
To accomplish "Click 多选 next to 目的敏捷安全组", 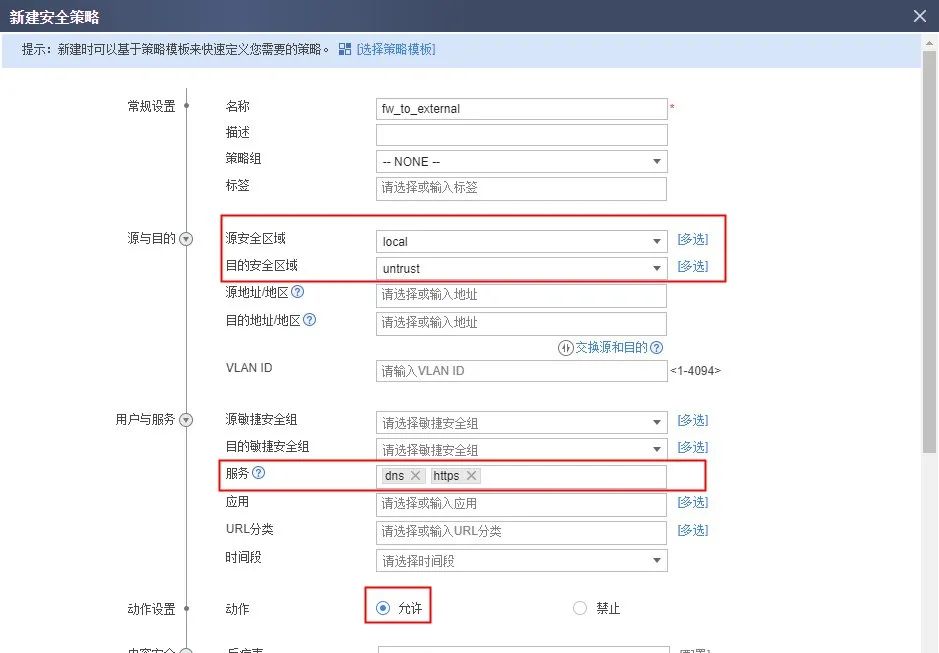I will 693,448.
